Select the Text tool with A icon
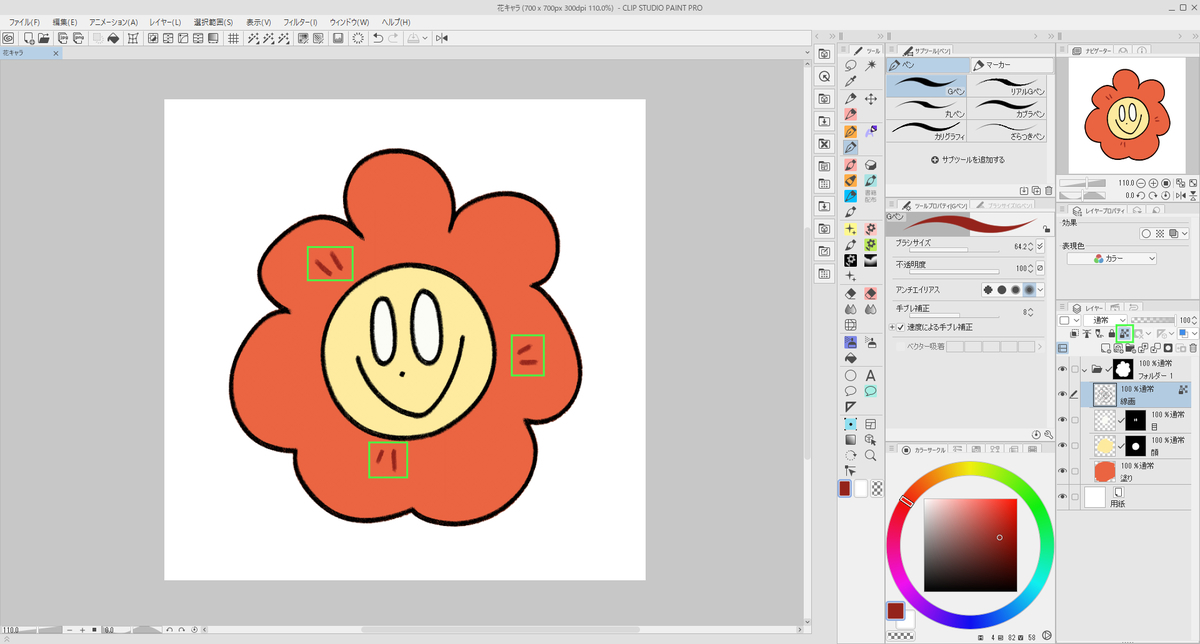Screen dimensions: 1200x644 point(871,375)
